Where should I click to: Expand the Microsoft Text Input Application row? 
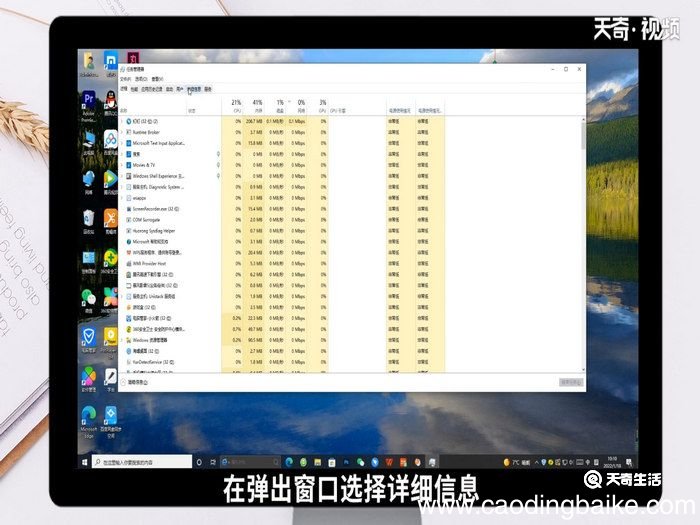pos(122,143)
